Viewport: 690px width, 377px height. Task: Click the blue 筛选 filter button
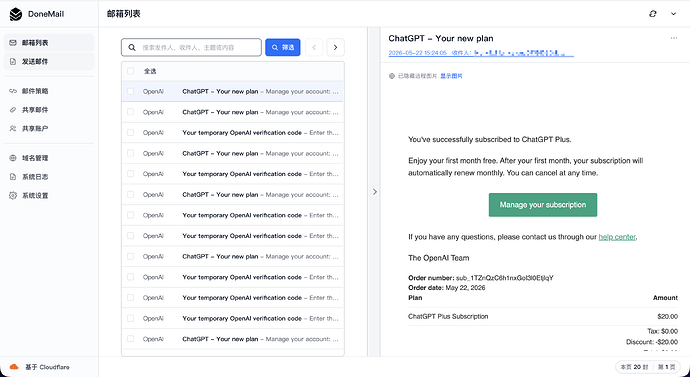(283, 48)
